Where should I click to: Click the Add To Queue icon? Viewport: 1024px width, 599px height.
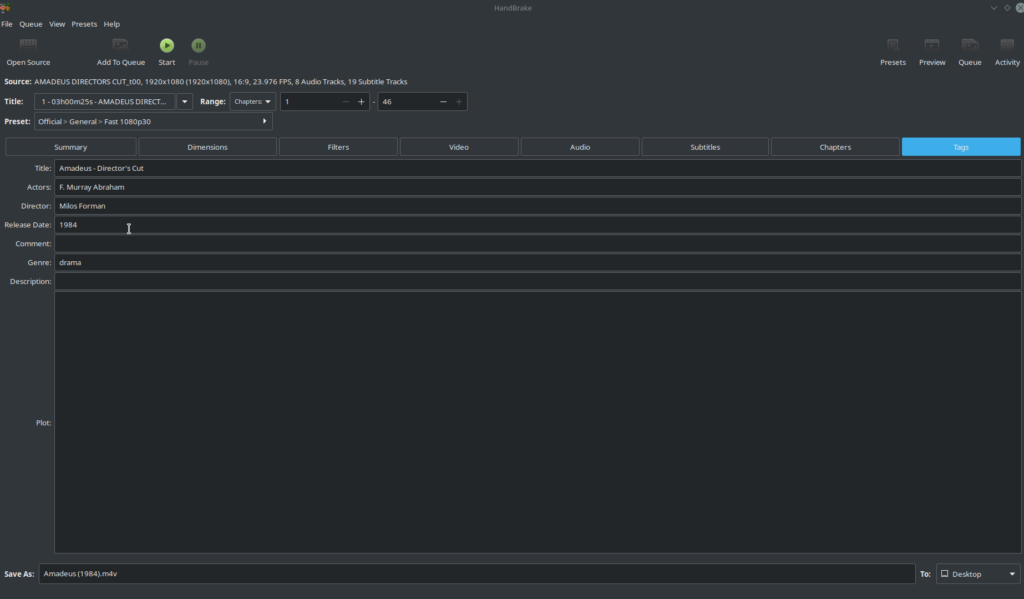(120, 45)
